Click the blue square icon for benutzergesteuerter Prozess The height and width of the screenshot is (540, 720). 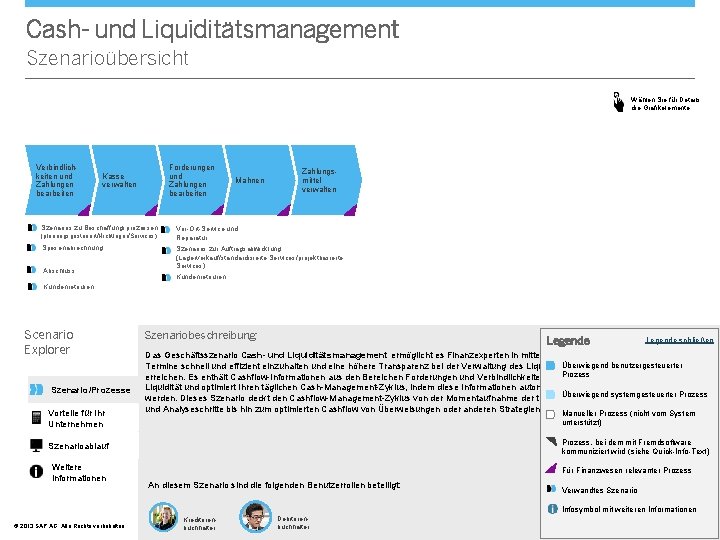551,366
